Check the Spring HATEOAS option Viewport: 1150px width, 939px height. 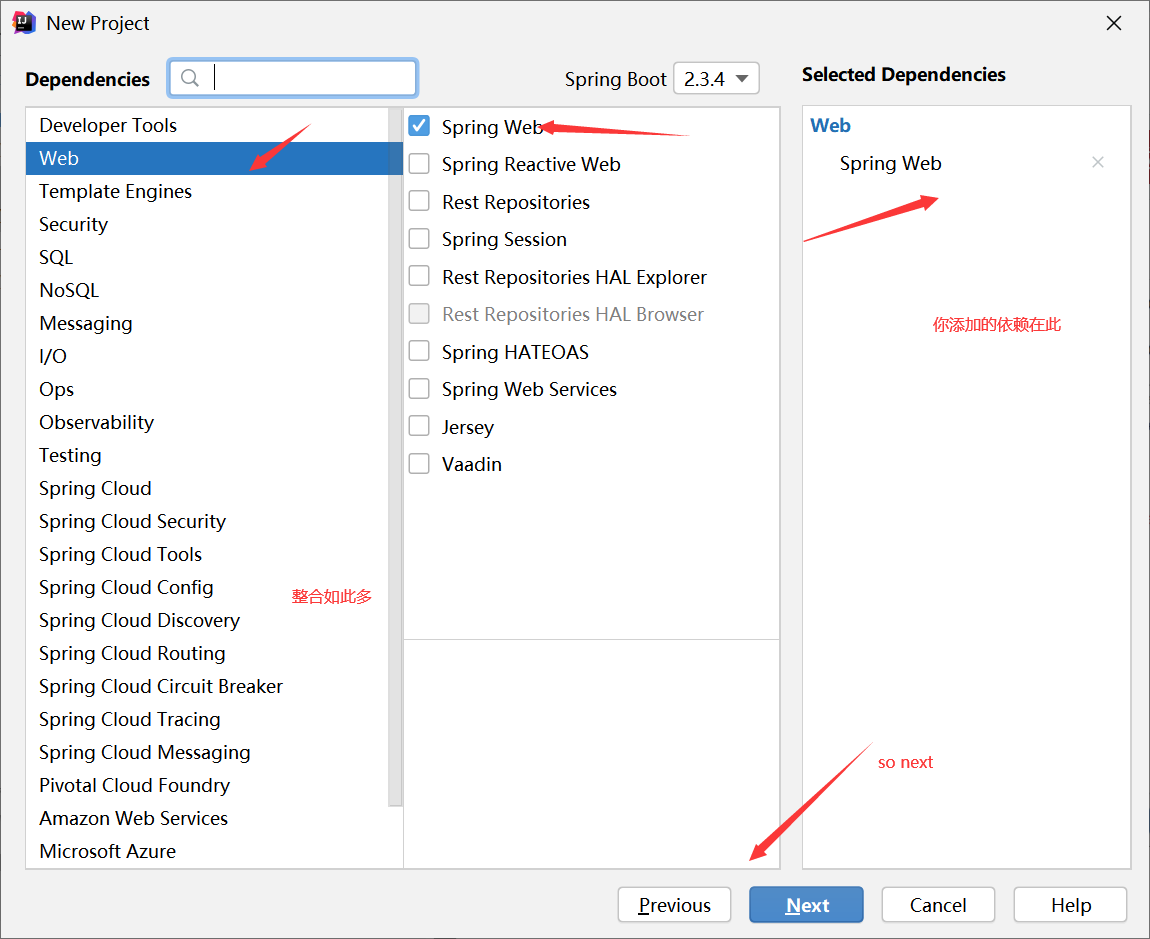pyautogui.click(x=419, y=351)
